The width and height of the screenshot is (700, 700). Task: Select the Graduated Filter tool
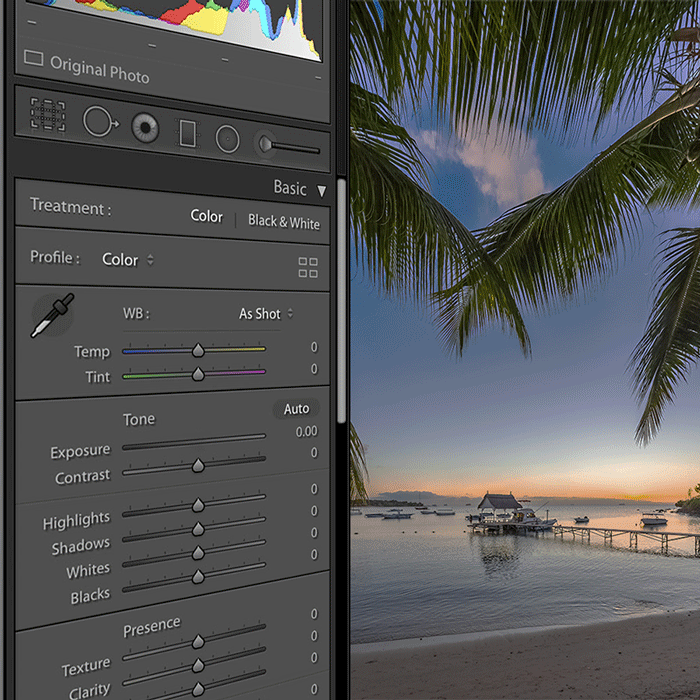coord(188,133)
